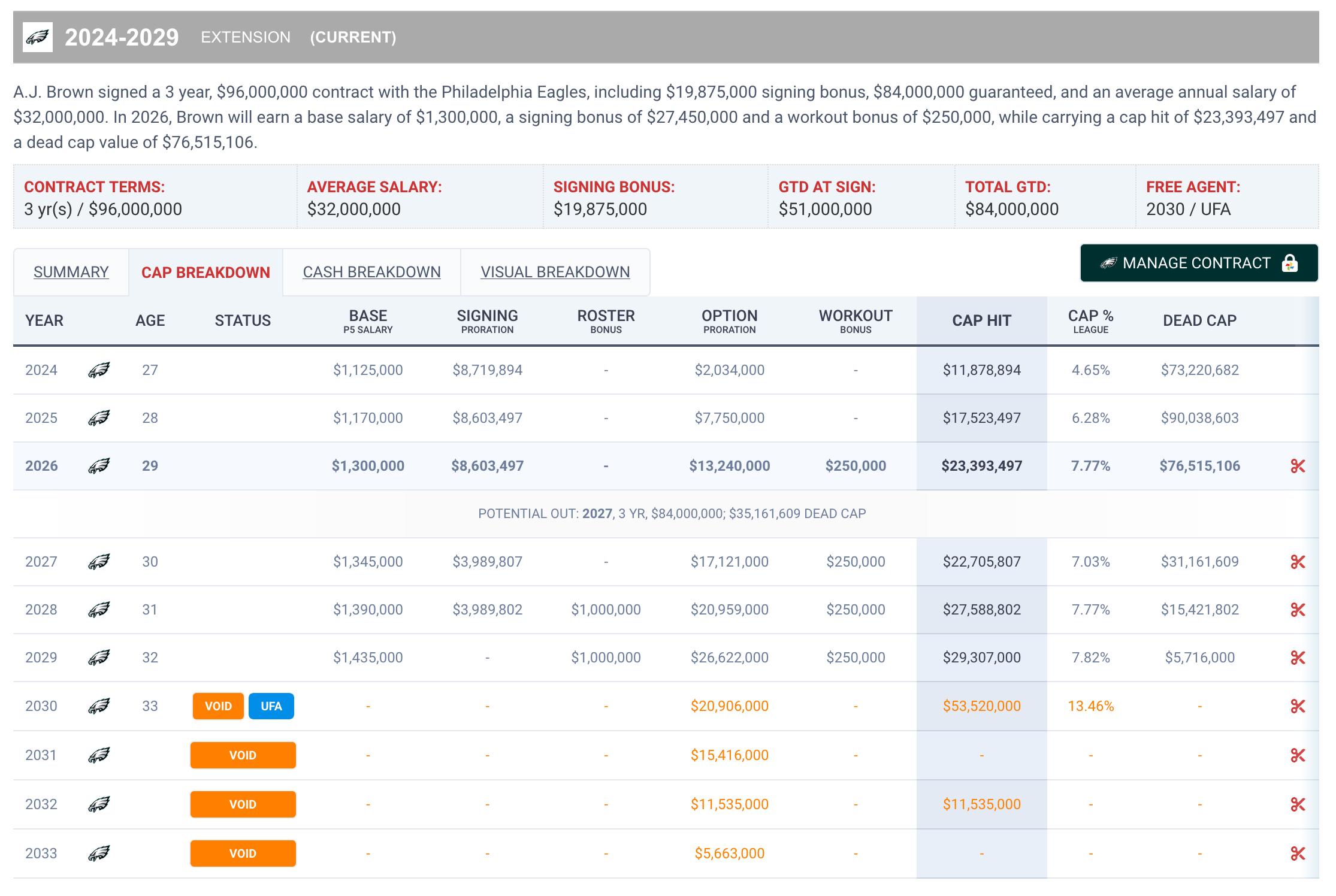Click the lock icon on Manage Contract
The height and width of the screenshot is (896, 1336).
1289,264
